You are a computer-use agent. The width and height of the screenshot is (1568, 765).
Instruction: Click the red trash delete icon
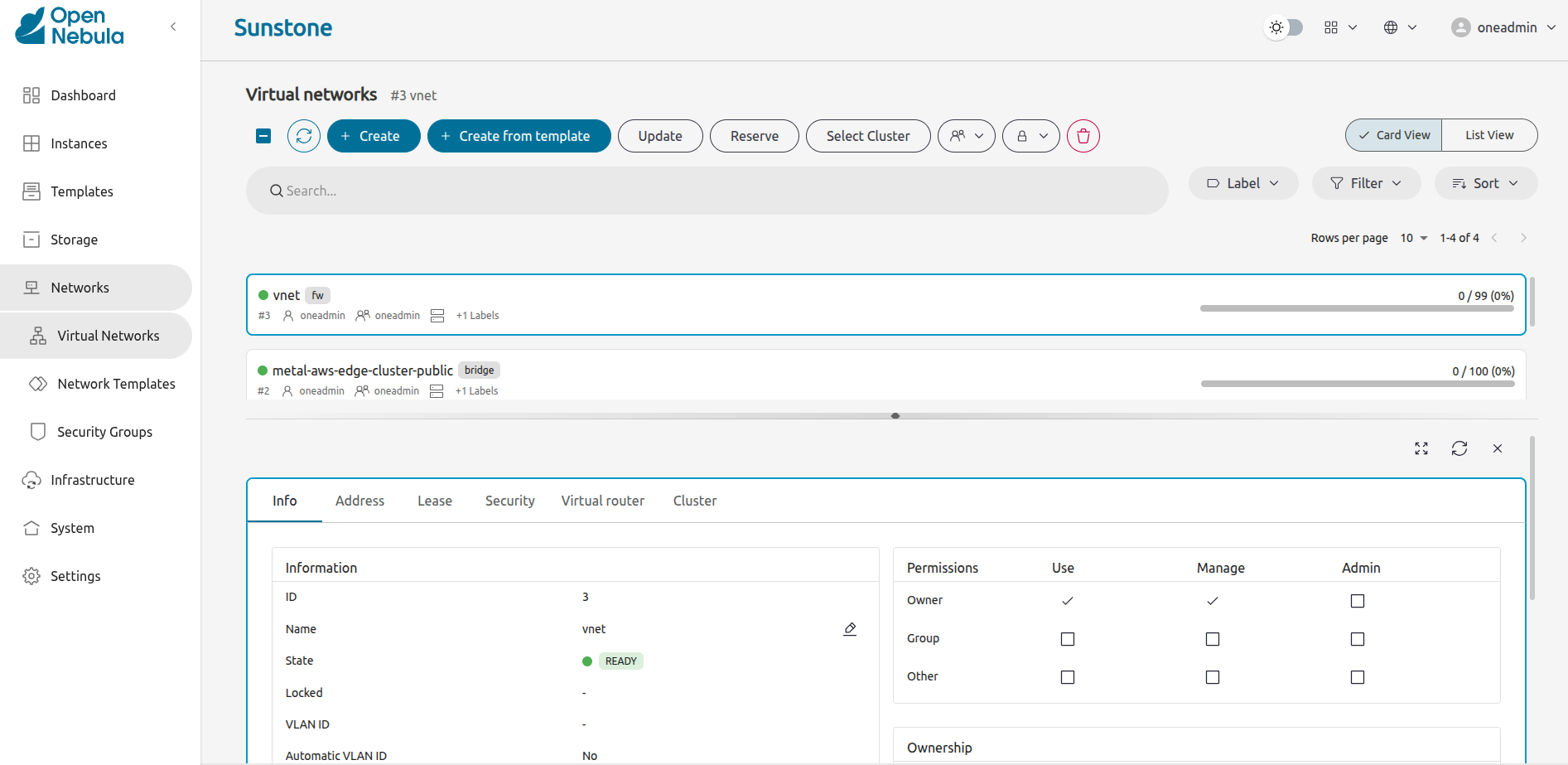click(1083, 136)
